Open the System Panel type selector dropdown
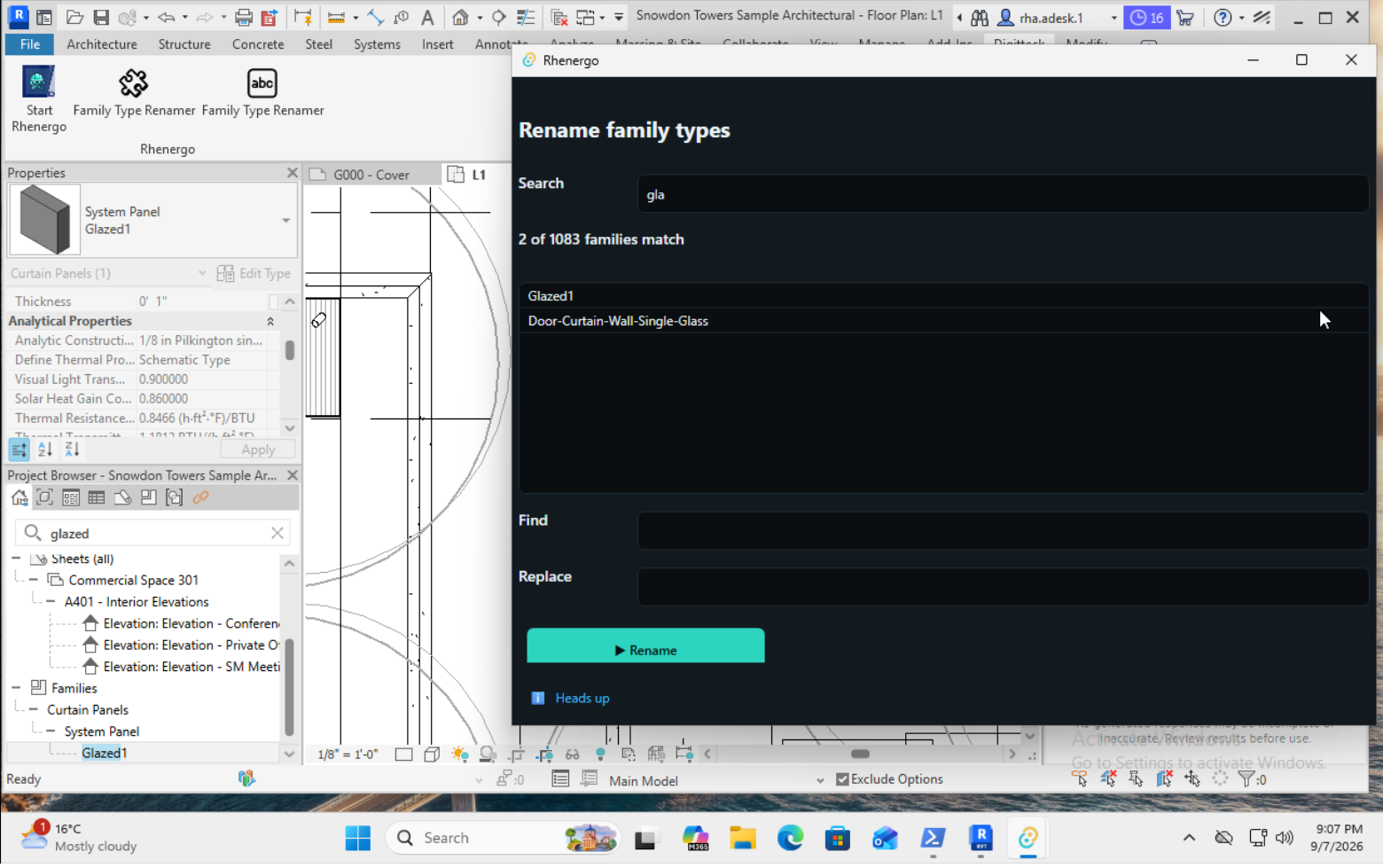This screenshot has width=1383, height=868. (x=285, y=221)
